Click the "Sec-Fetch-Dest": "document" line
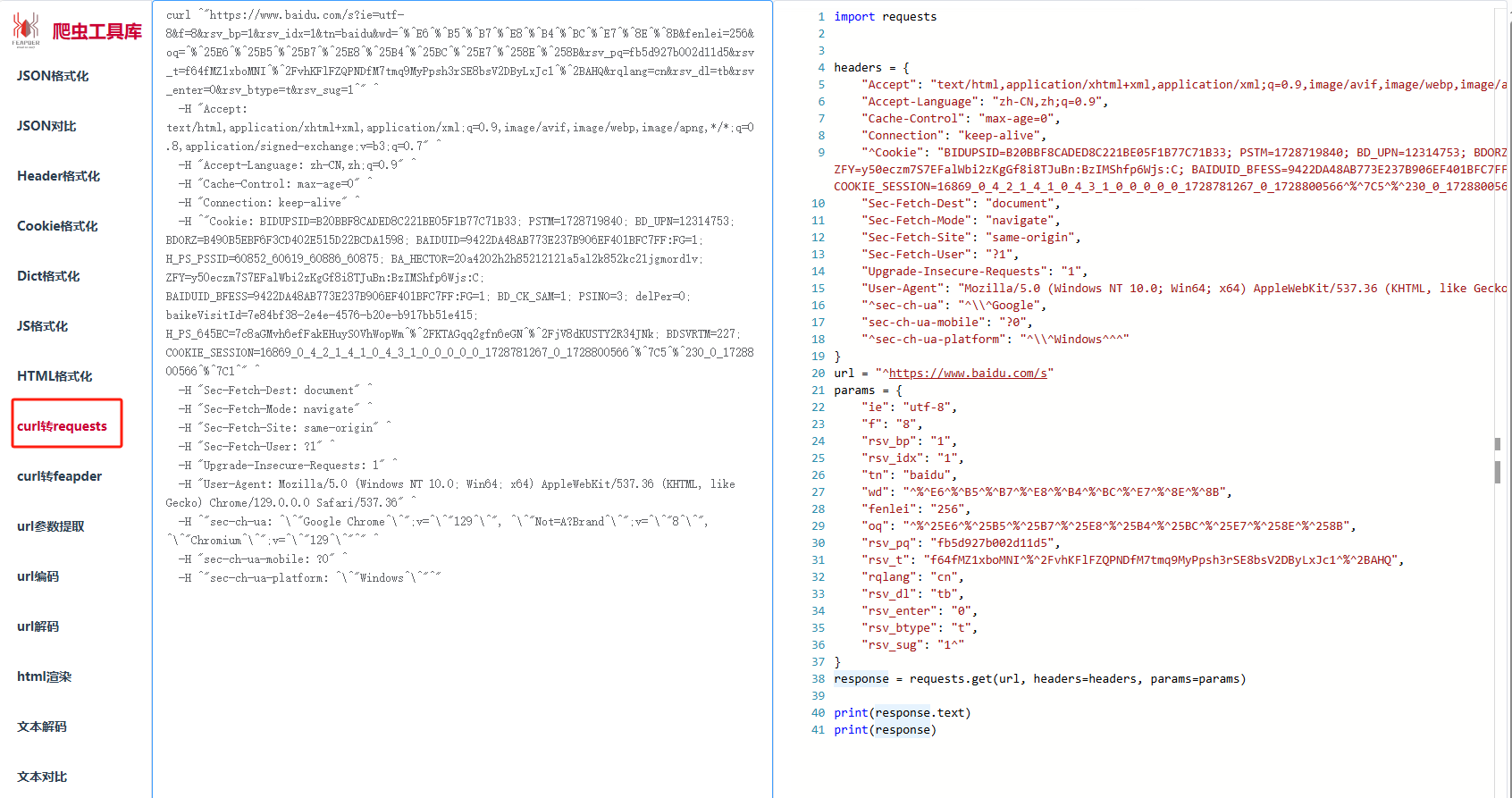 961,204
